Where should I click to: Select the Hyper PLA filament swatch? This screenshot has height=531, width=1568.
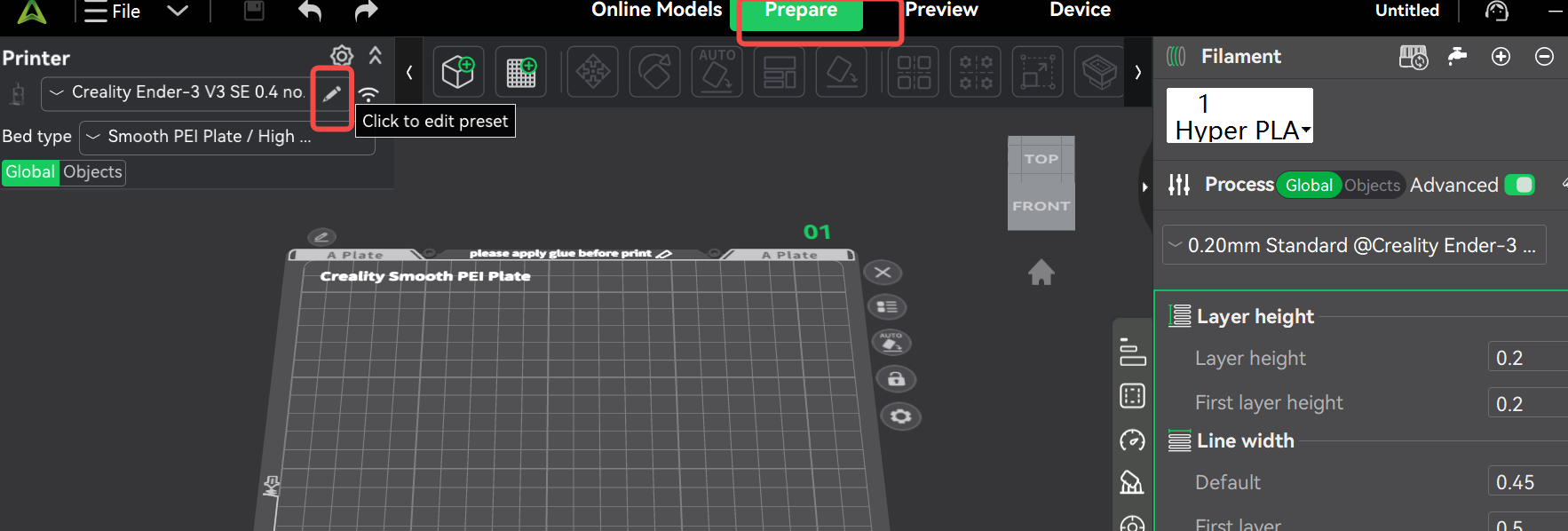1239,116
